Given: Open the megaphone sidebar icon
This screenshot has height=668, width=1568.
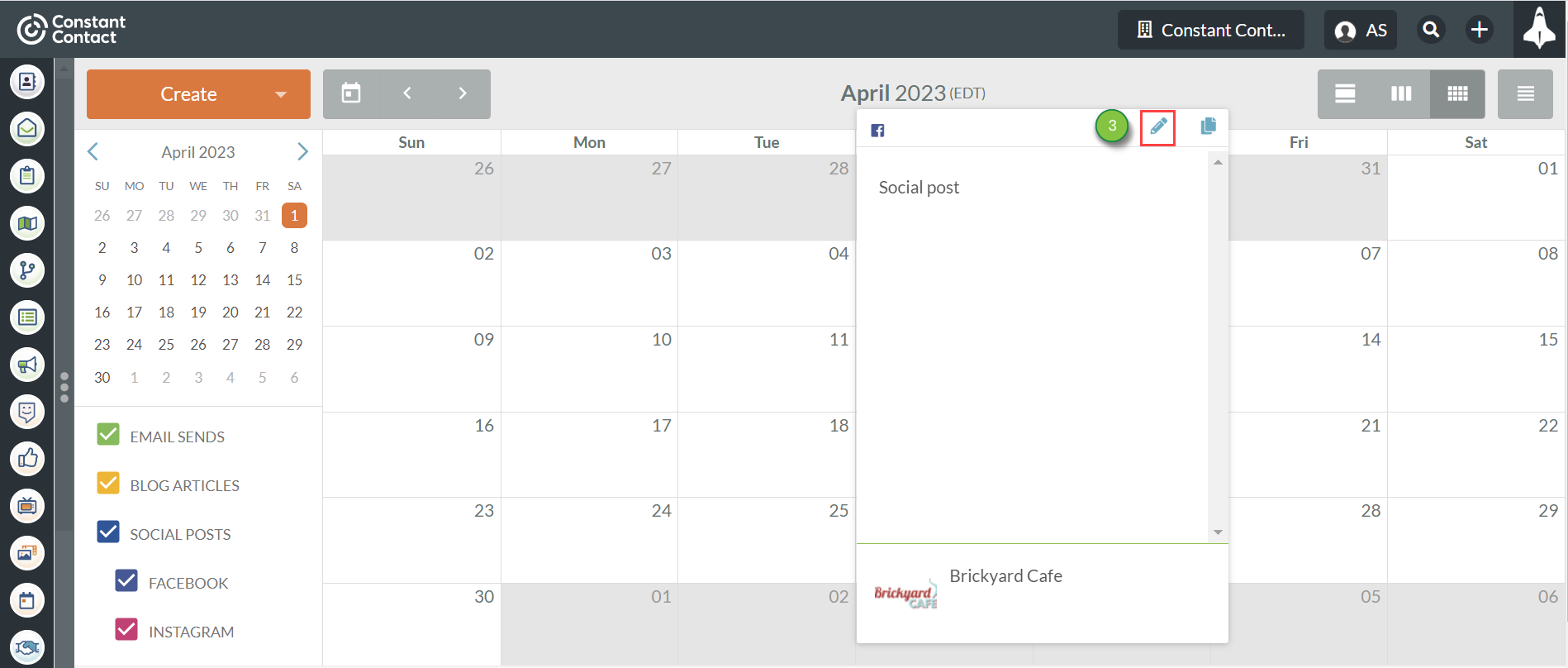Looking at the screenshot, I should (x=27, y=365).
